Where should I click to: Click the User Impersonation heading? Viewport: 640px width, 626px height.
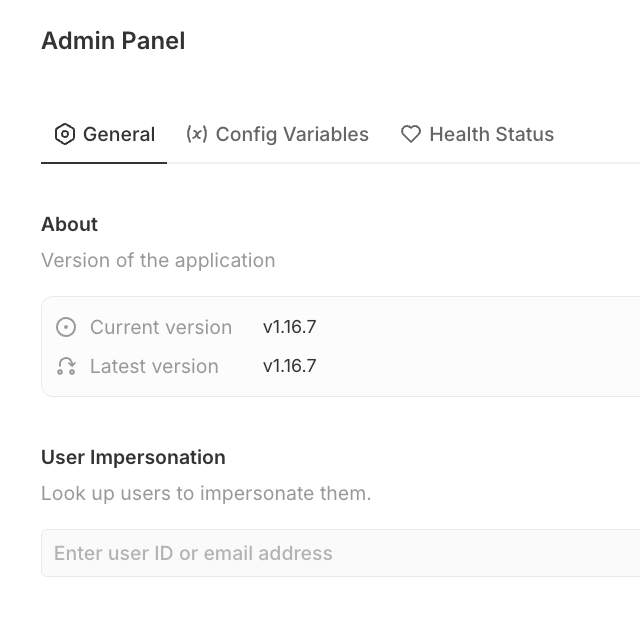click(133, 457)
